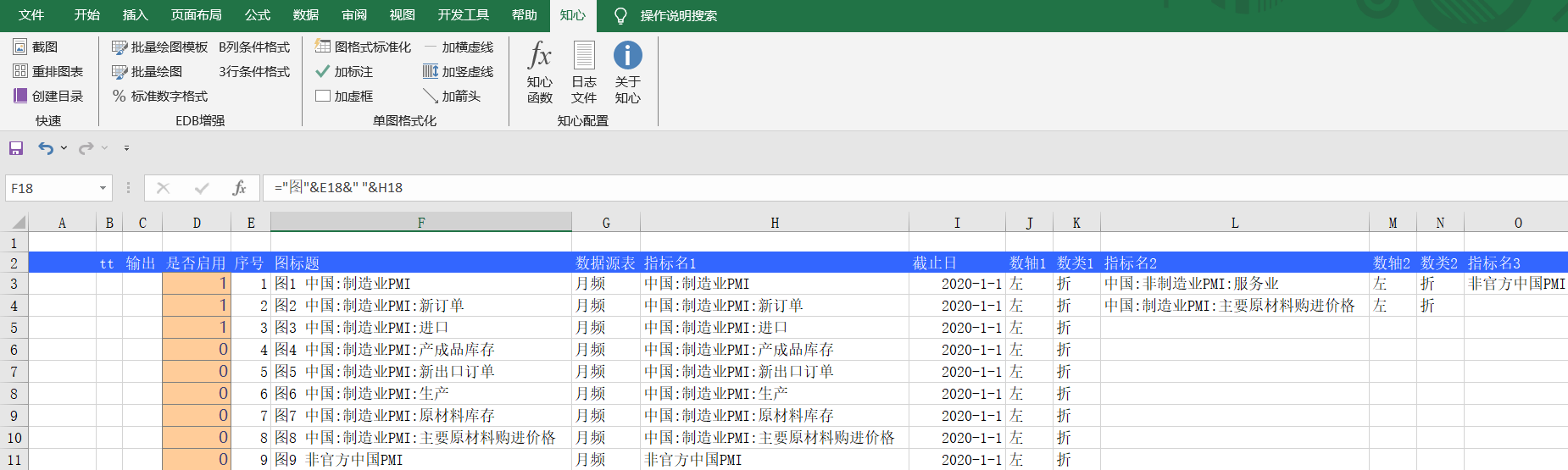Select column L header
The width and height of the screenshot is (1568, 470).
(1235, 223)
